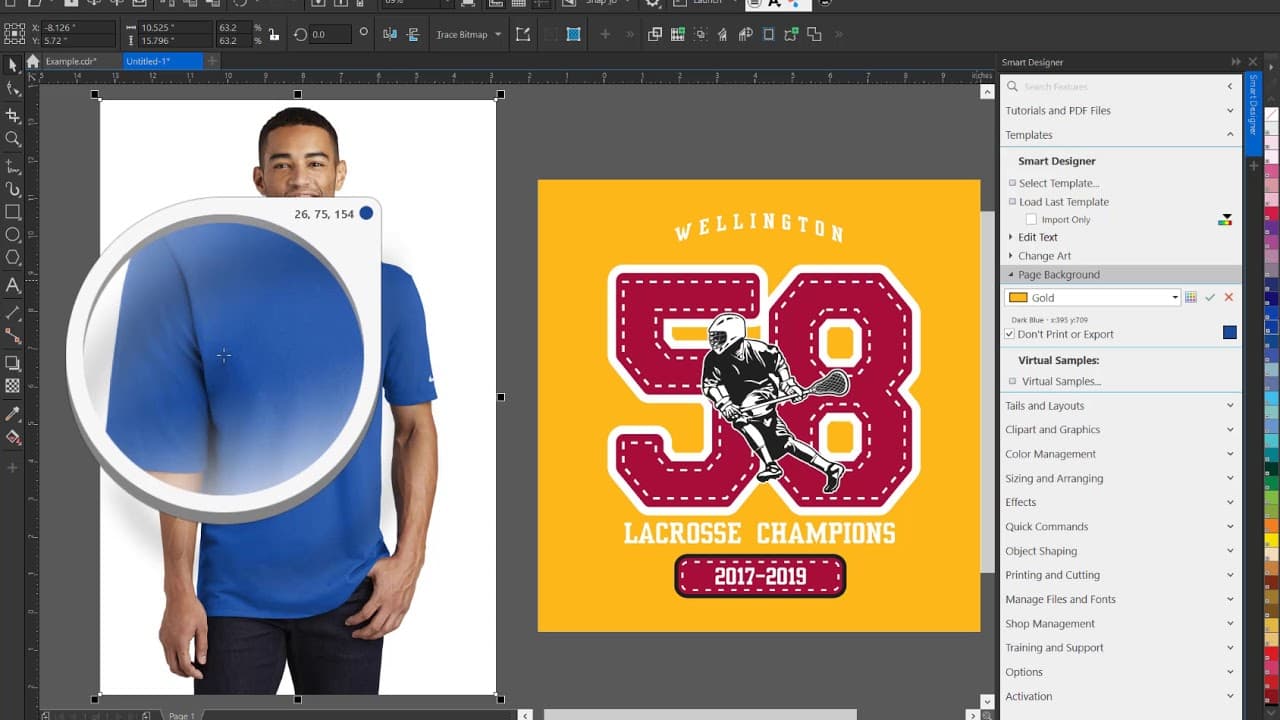The height and width of the screenshot is (720, 1280).
Task: Click the mirror horizontally icon
Action: point(390,34)
